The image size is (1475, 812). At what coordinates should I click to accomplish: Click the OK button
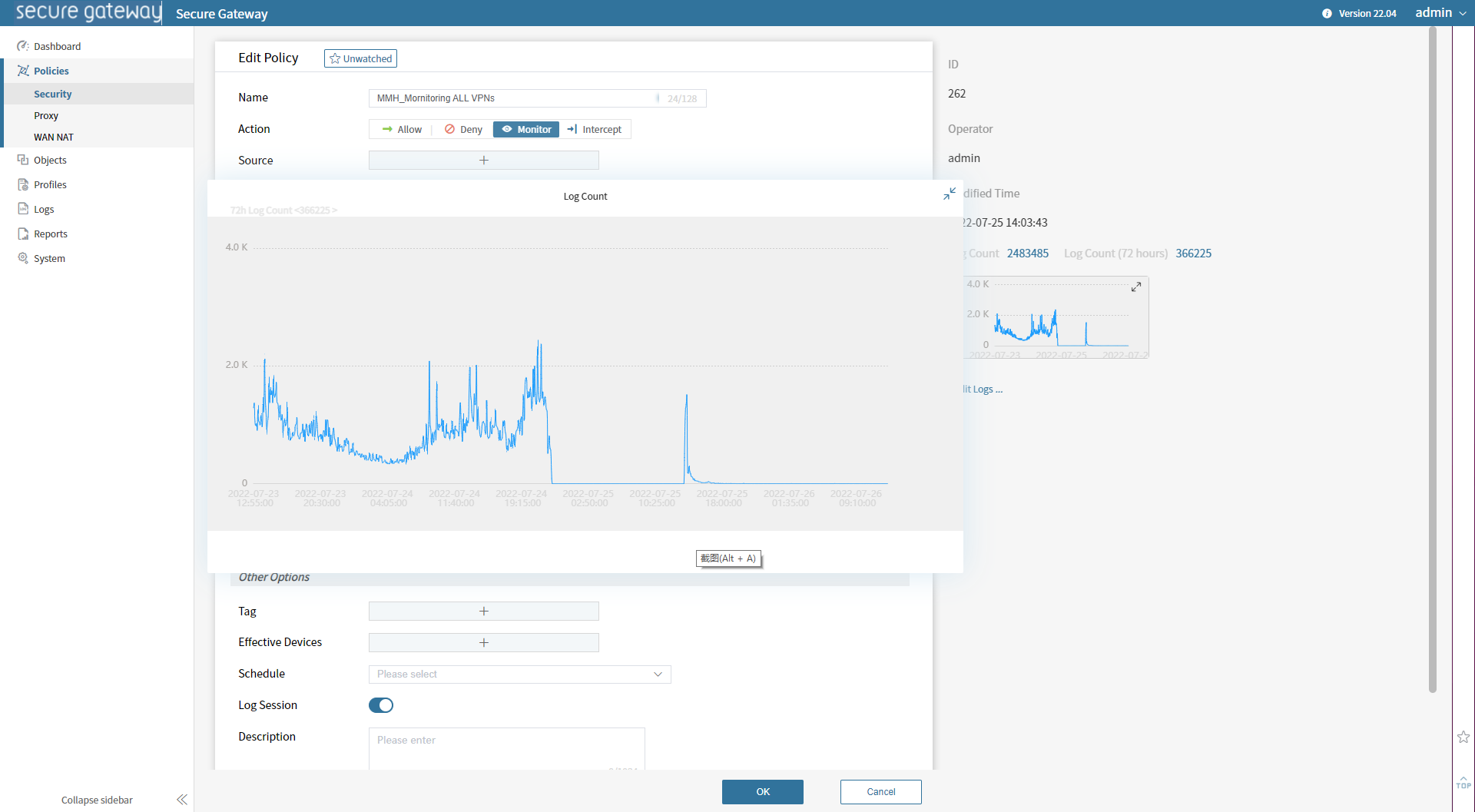[762, 791]
